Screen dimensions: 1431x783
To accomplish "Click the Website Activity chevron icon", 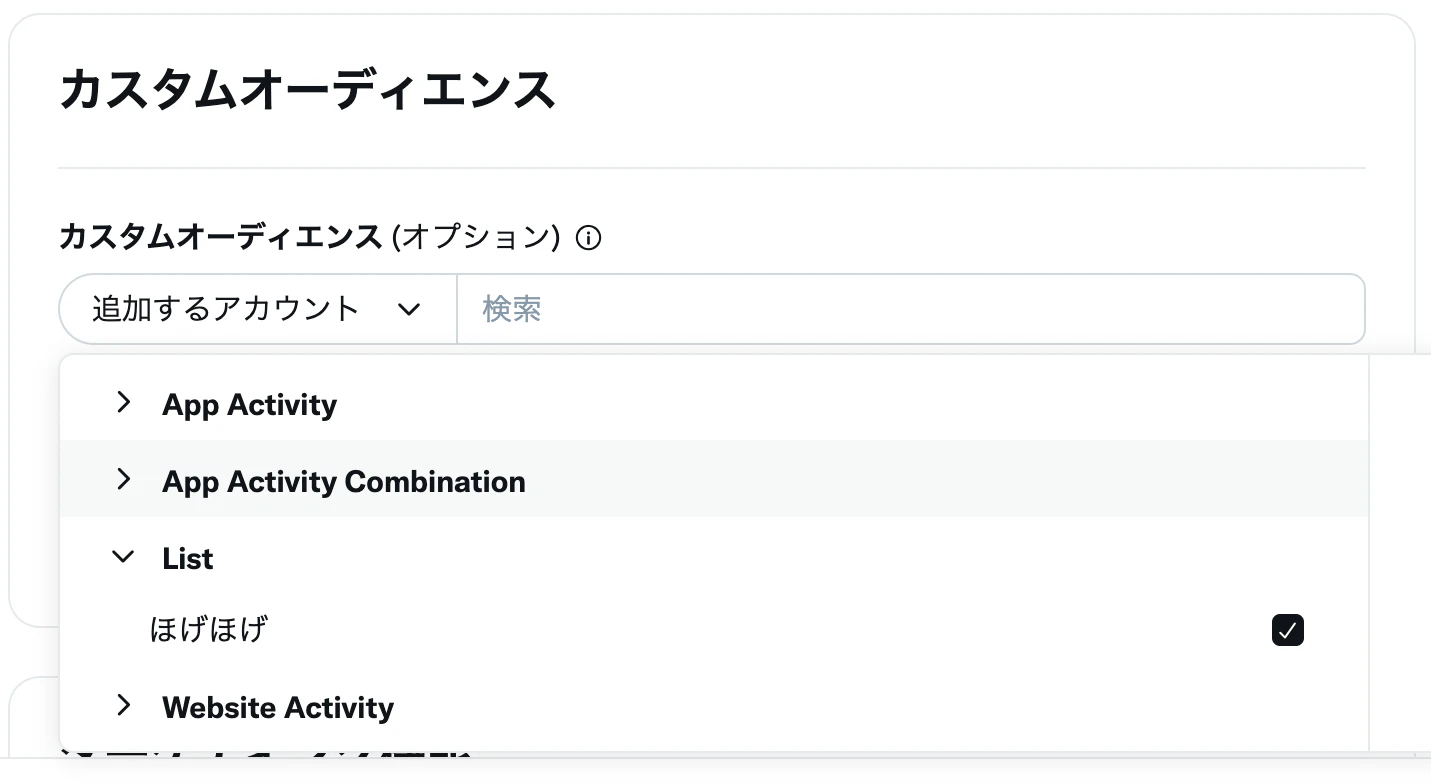I will [x=123, y=706].
